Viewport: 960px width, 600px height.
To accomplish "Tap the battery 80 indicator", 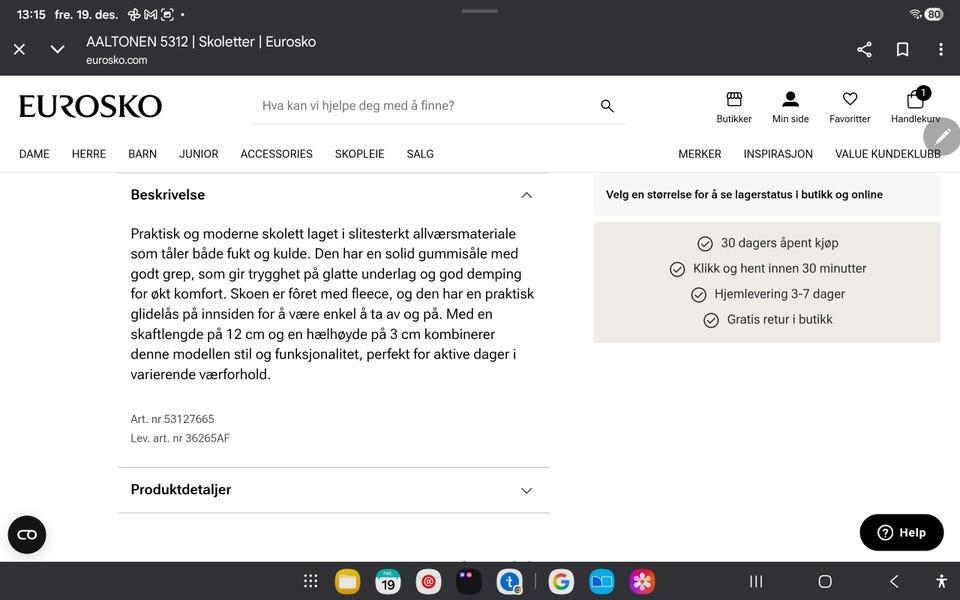I will pyautogui.click(x=934, y=14).
